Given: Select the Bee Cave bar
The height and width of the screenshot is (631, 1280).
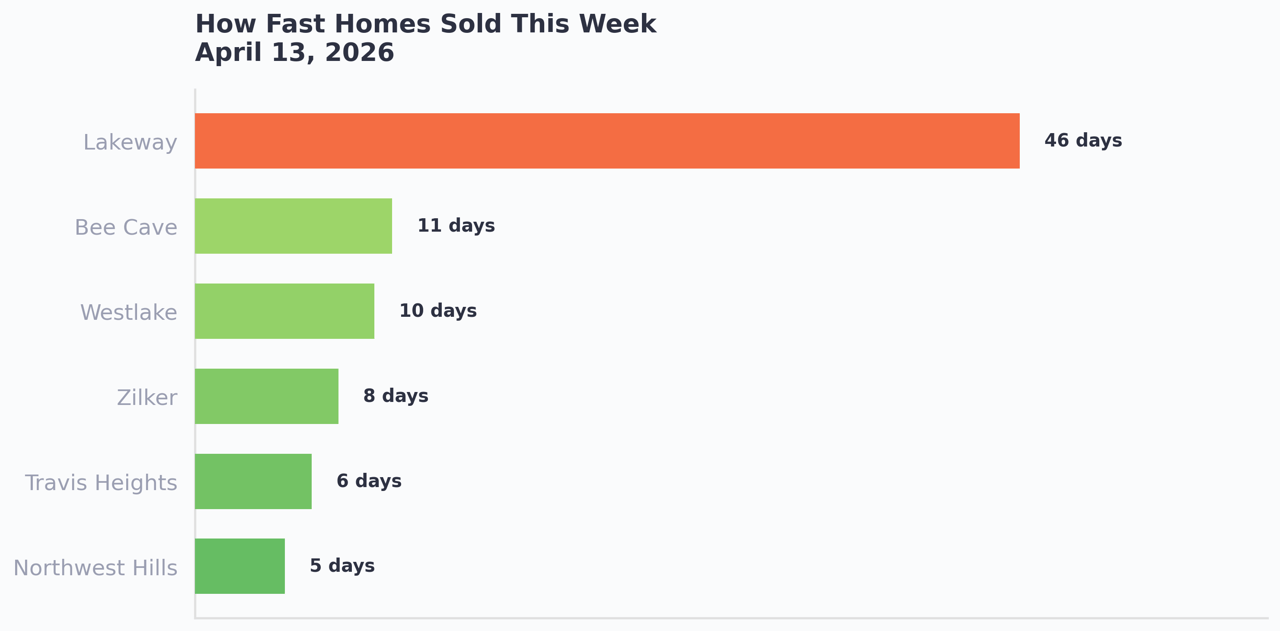Looking at the screenshot, I should click(x=293, y=226).
